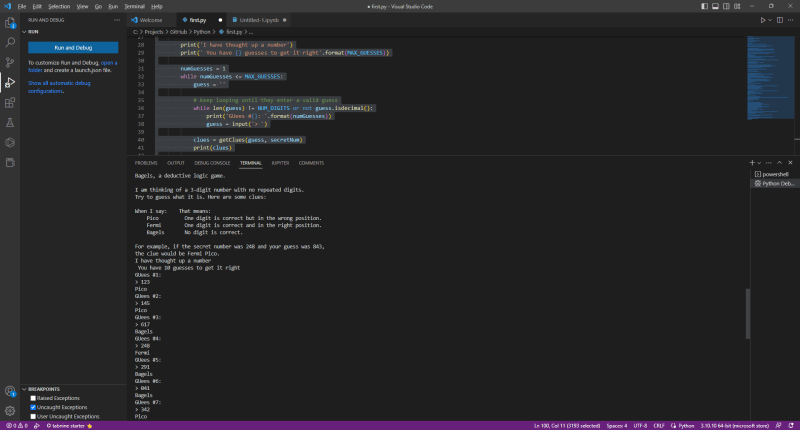Open new terminal launch profile dropdown
Viewport: 800px width, 430px height.
point(759,163)
